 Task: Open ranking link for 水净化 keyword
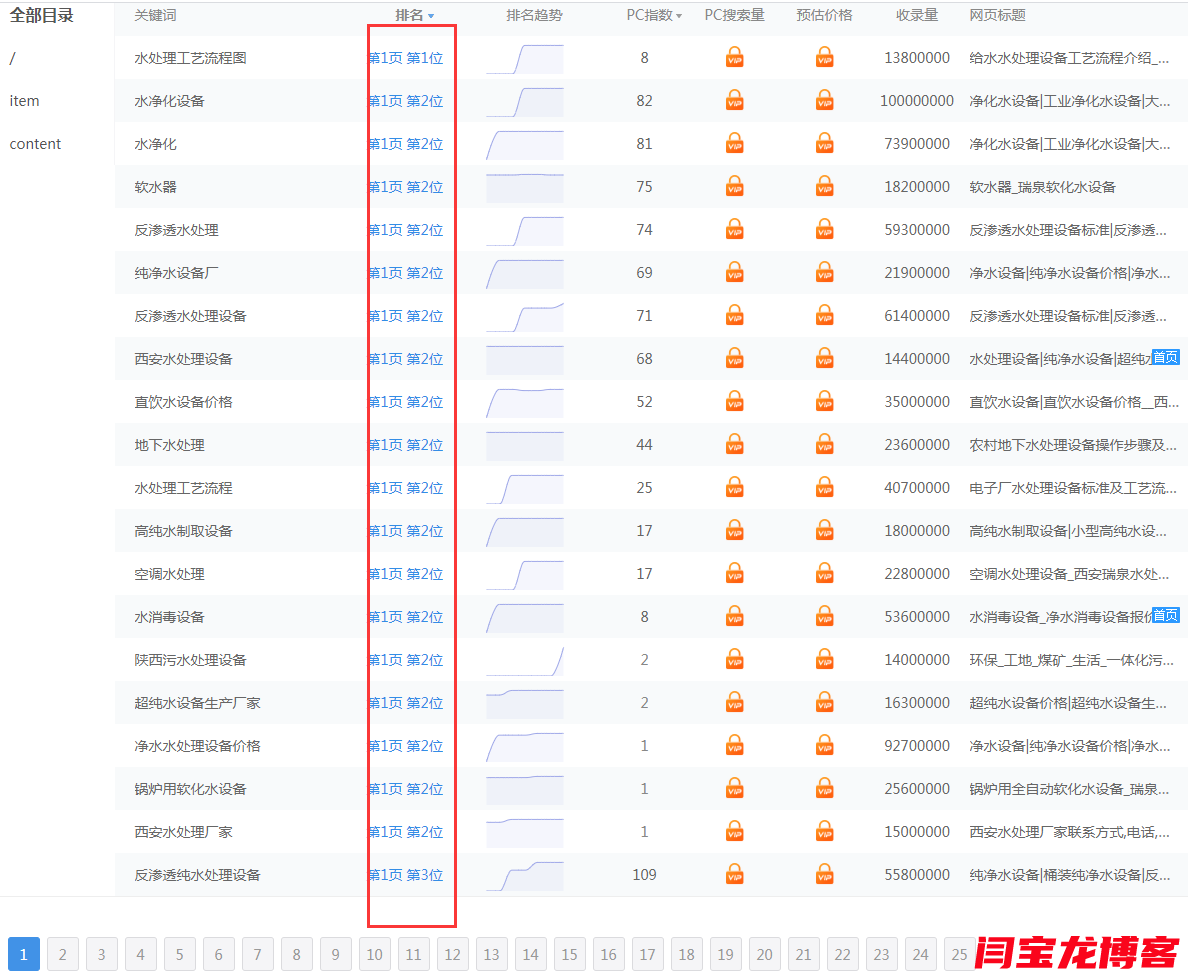pos(406,144)
